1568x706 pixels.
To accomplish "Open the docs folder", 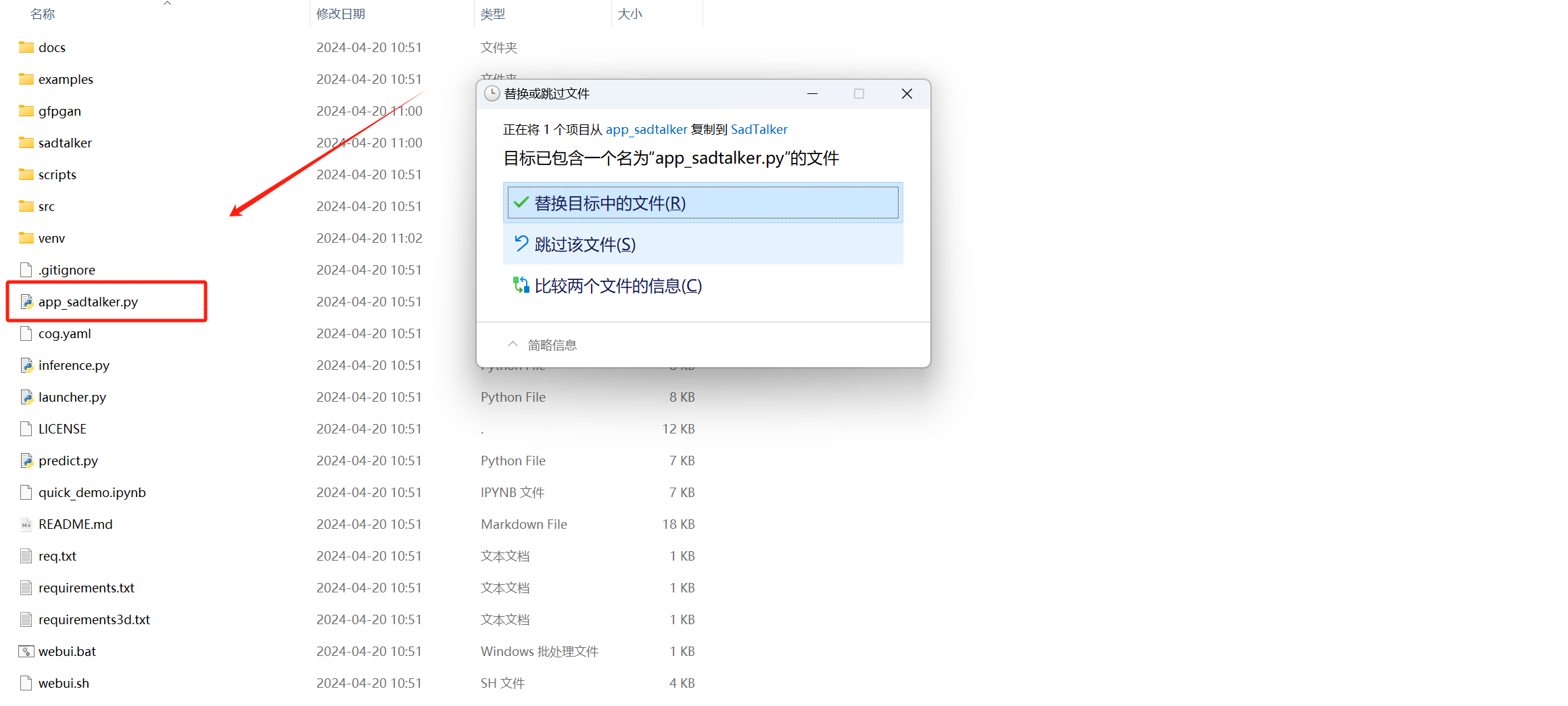I will 52,47.
